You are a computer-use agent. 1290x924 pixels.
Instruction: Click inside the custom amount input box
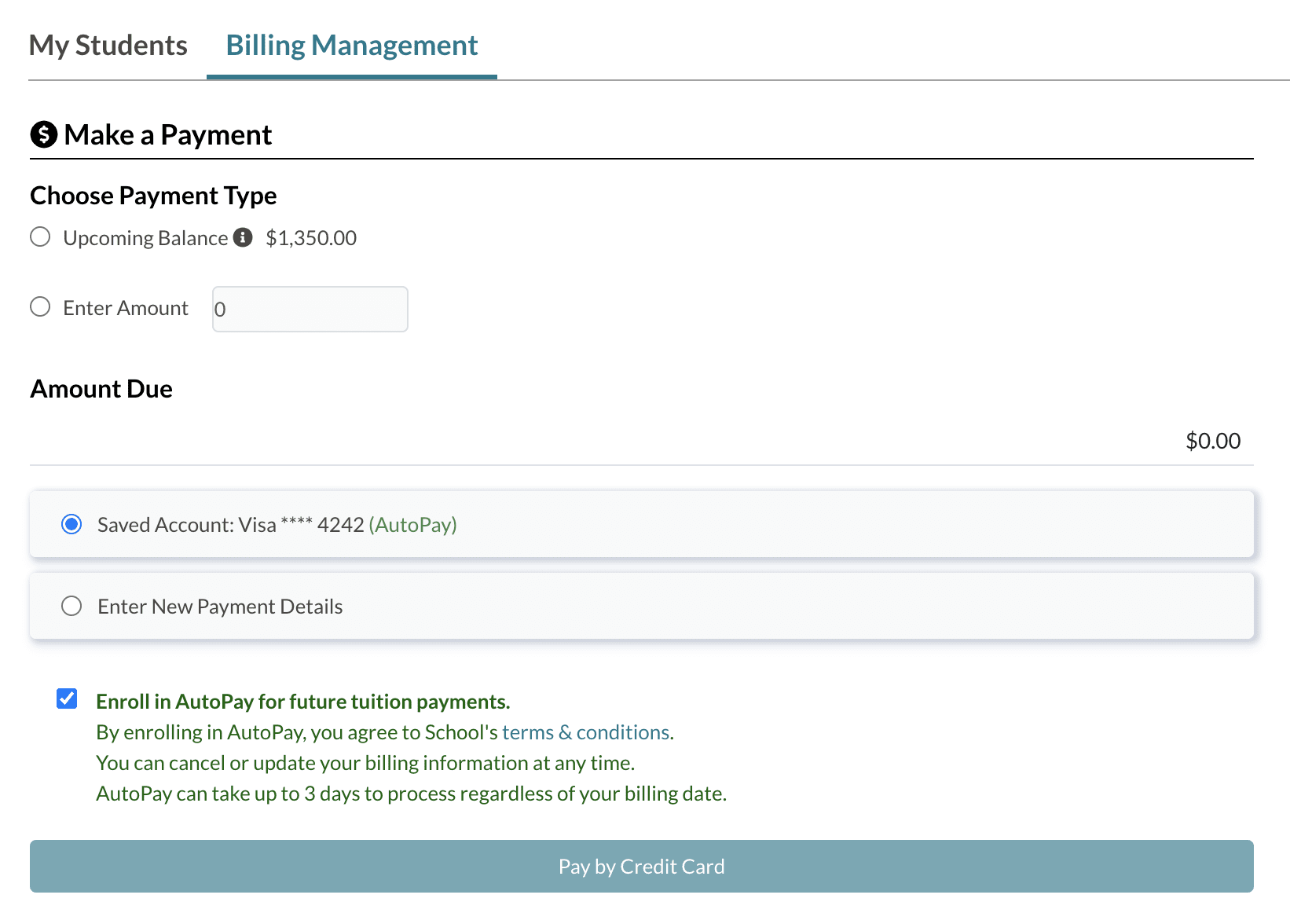tap(309, 309)
